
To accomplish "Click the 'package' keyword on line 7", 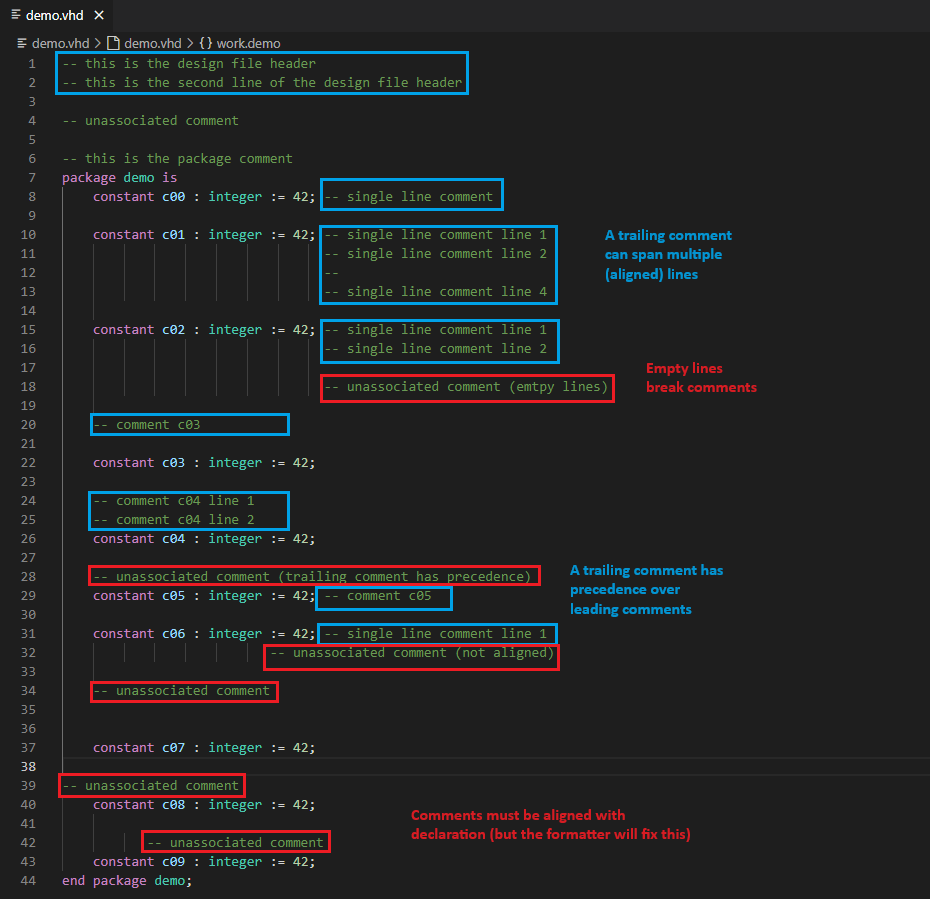I will (88, 177).
